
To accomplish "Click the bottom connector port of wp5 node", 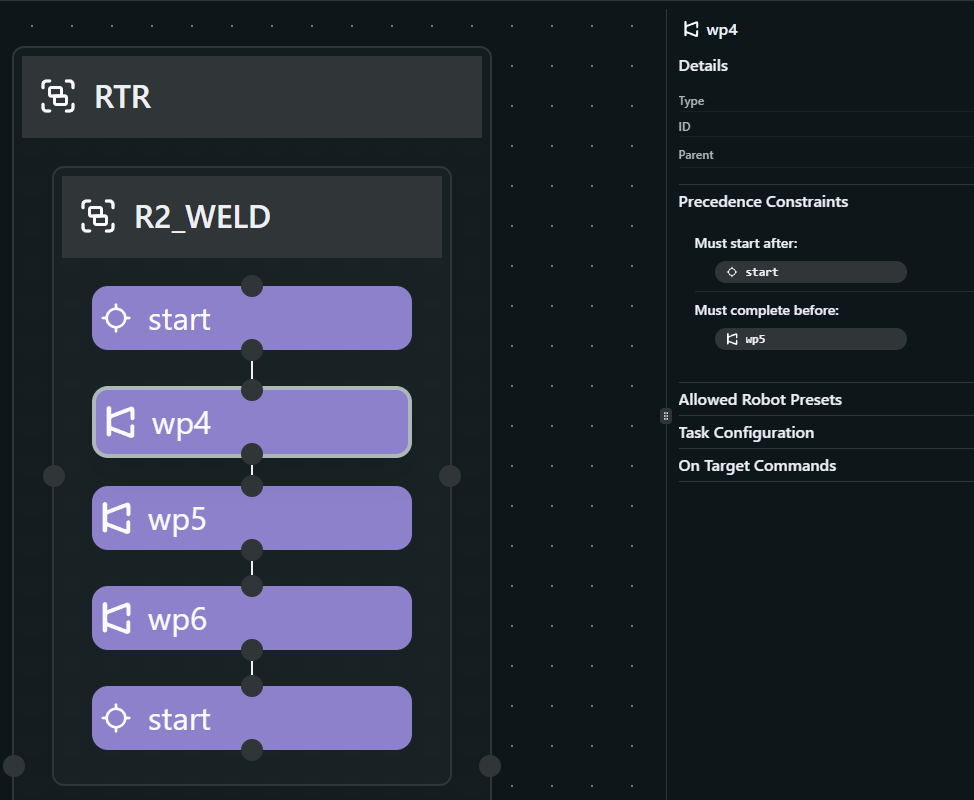I will click(x=252, y=550).
